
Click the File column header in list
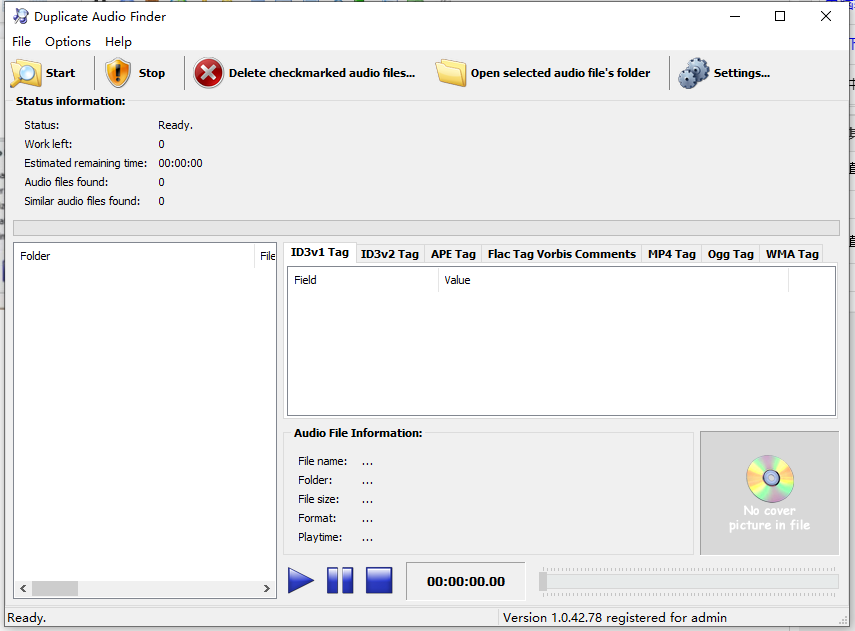click(266, 256)
